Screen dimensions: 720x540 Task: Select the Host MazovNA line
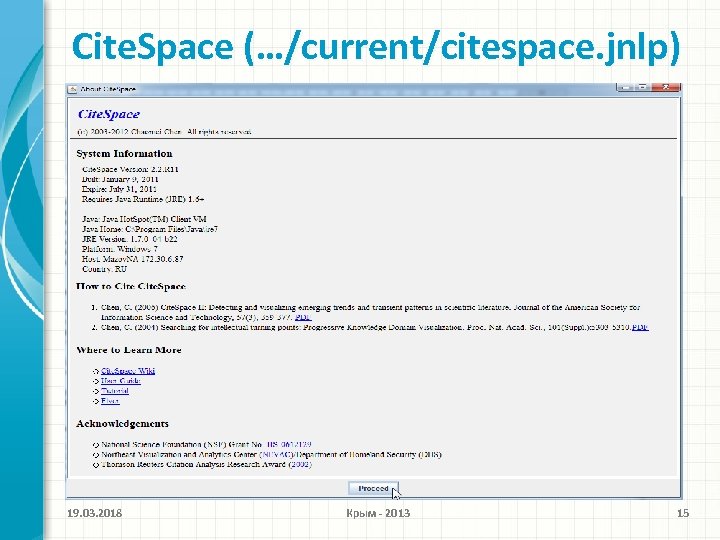pyautogui.click(x=132, y=259)
